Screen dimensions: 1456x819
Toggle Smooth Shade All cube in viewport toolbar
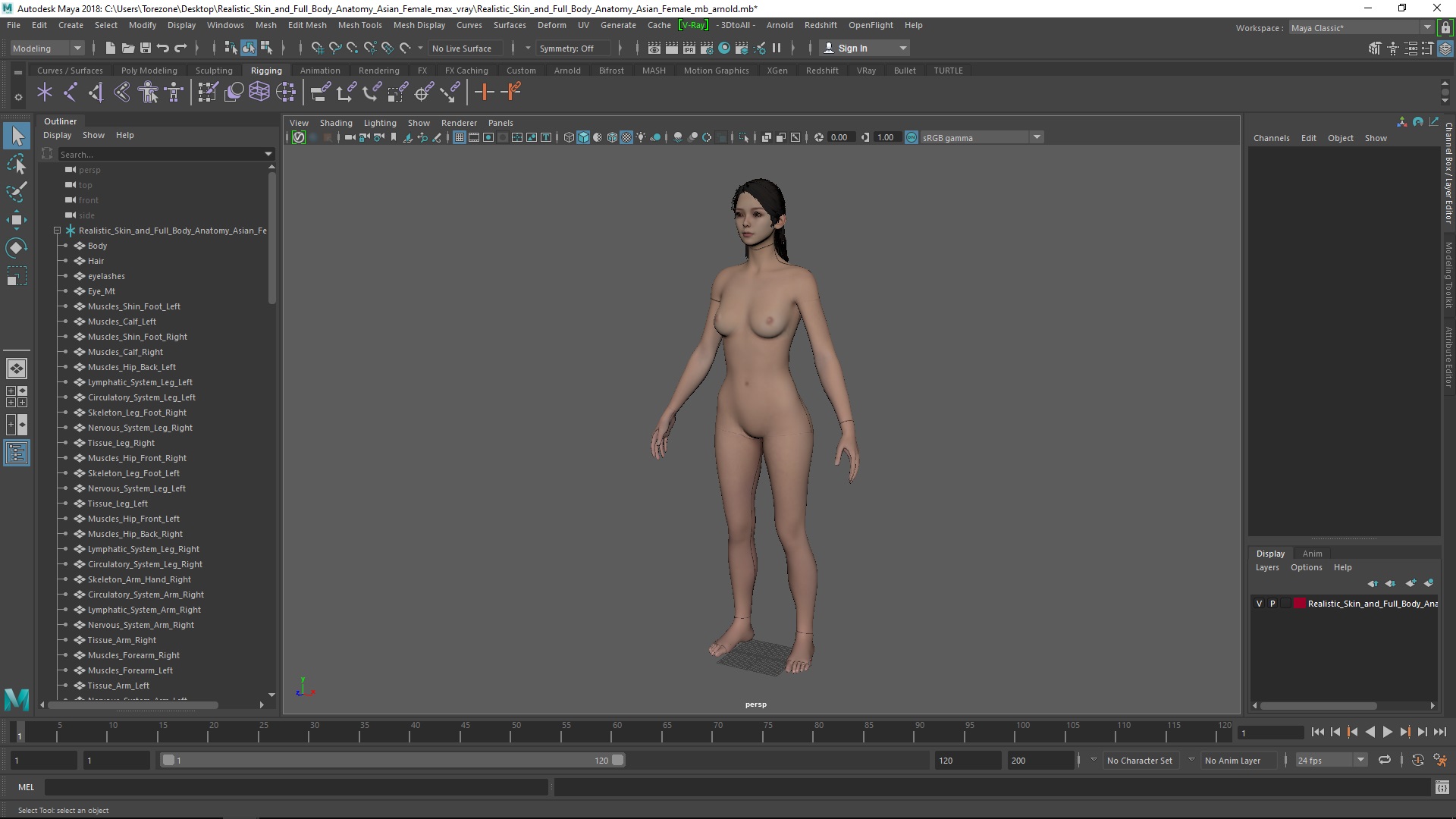(x=583, y=137)
